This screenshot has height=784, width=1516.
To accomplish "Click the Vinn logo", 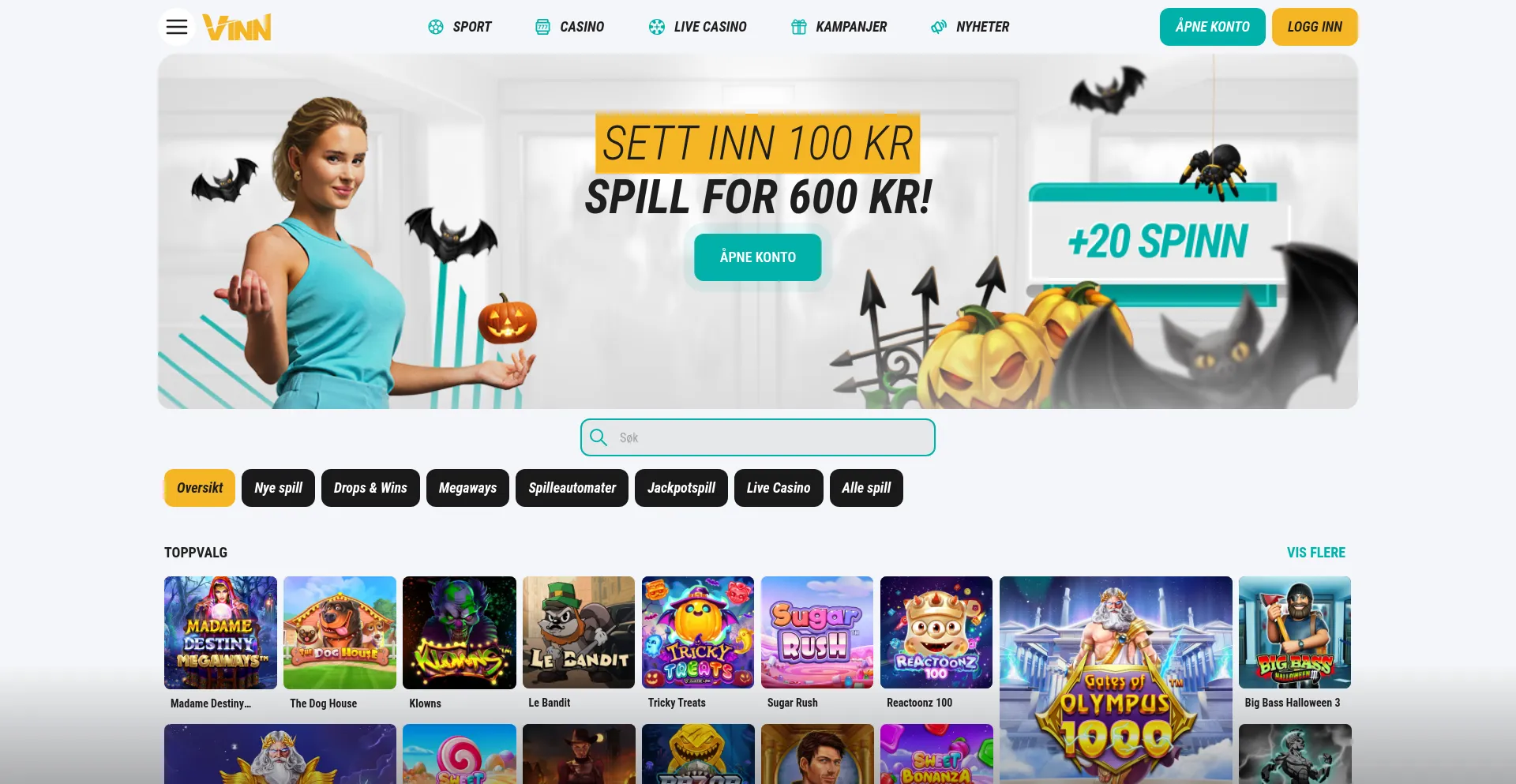I will (x=237, y=27).
